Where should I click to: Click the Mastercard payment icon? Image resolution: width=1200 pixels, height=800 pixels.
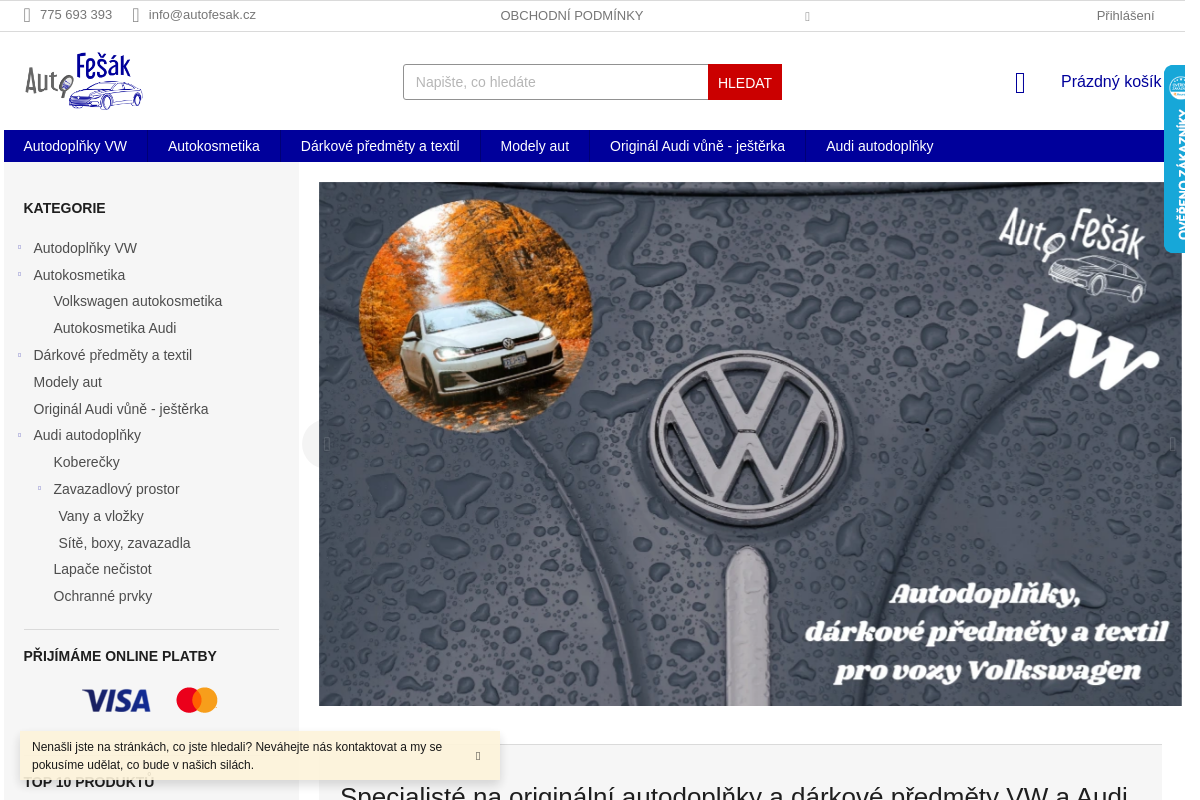click(196, 700)
